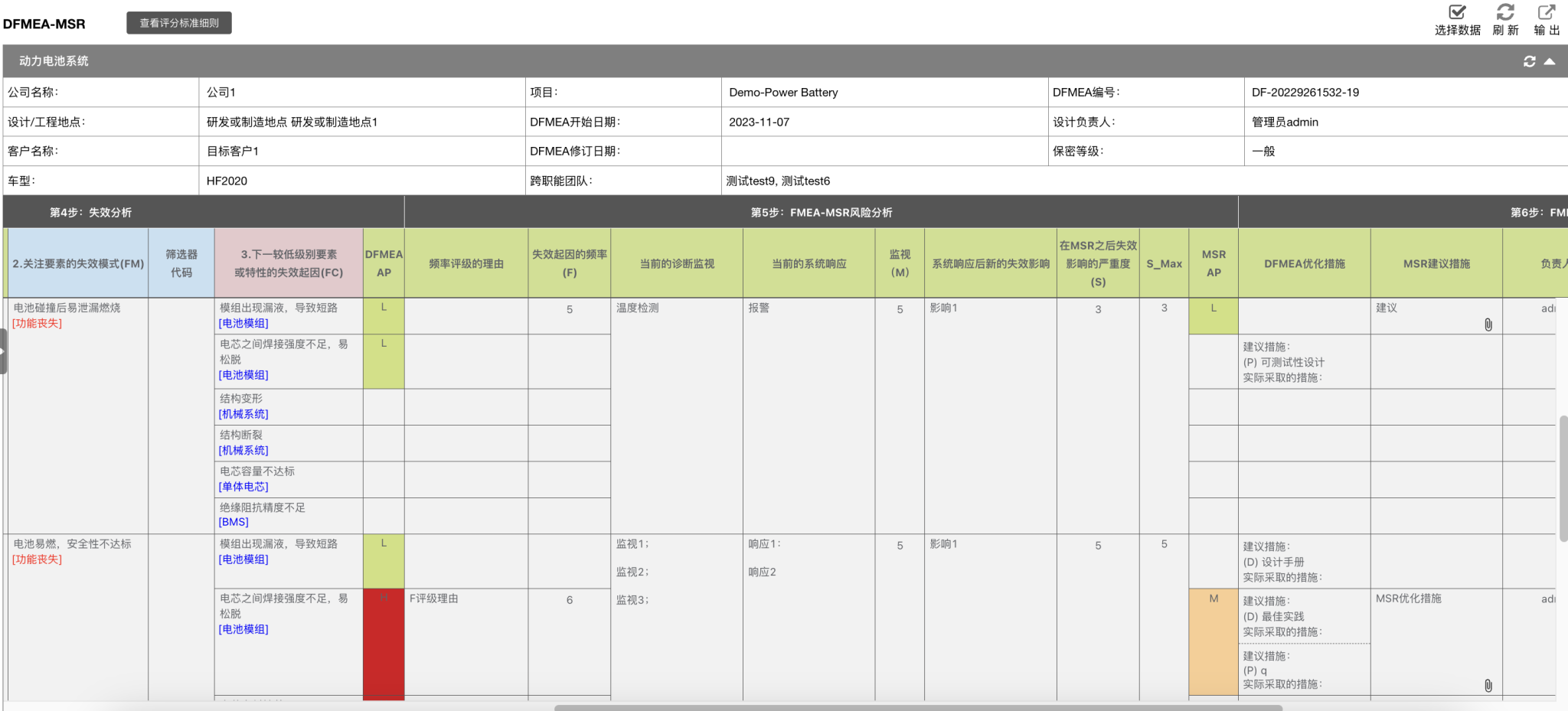Click the orange M MSR AP cell

tap(1214, 641)
